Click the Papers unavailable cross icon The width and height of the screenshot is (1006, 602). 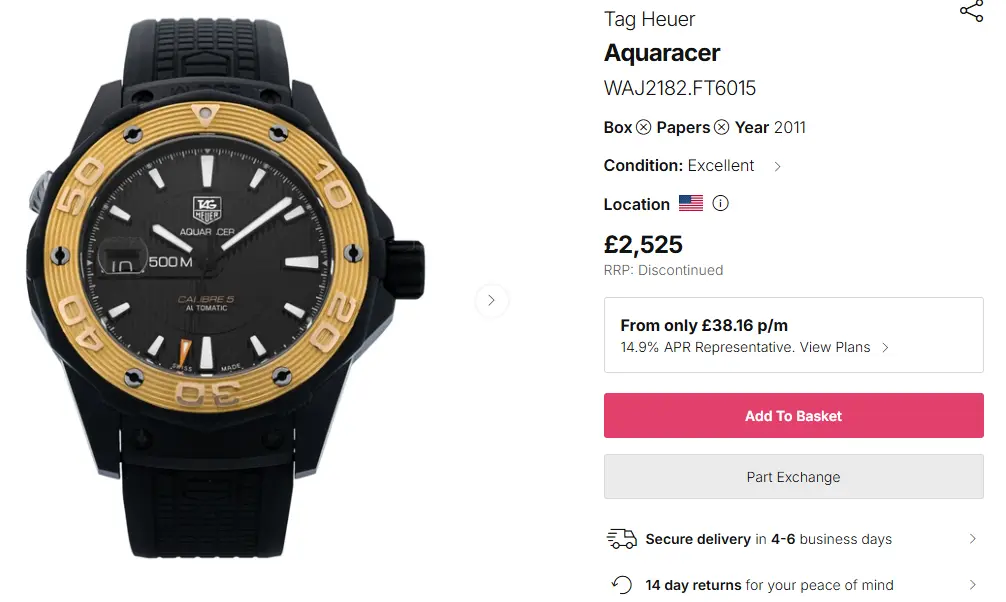click(x=721, y=127)
